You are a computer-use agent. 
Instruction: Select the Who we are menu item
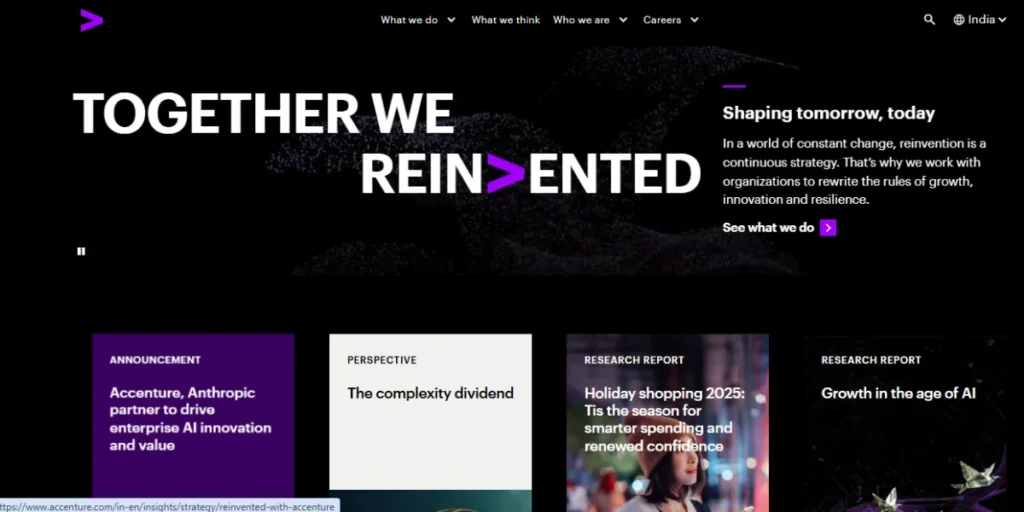581,20
